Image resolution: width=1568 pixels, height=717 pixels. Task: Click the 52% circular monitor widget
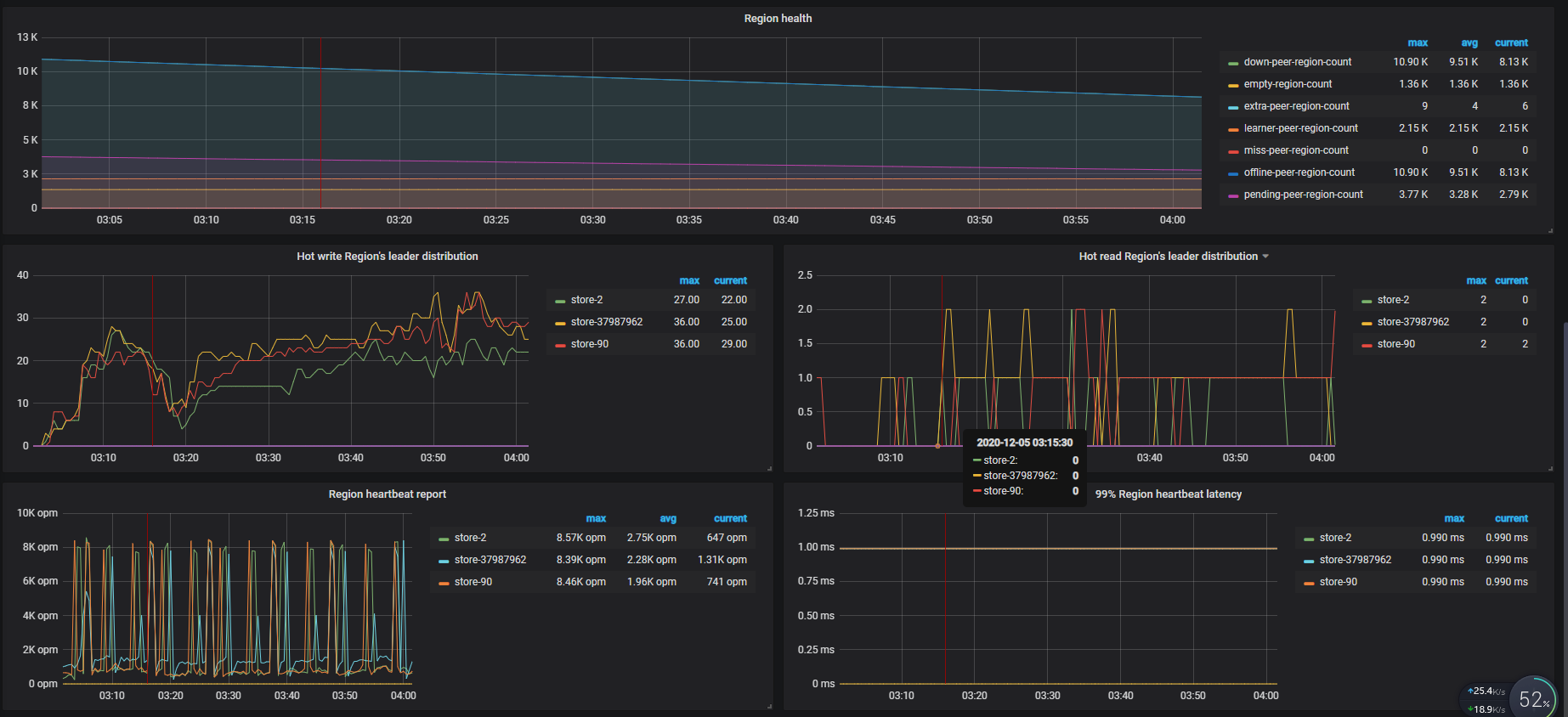1533,698
